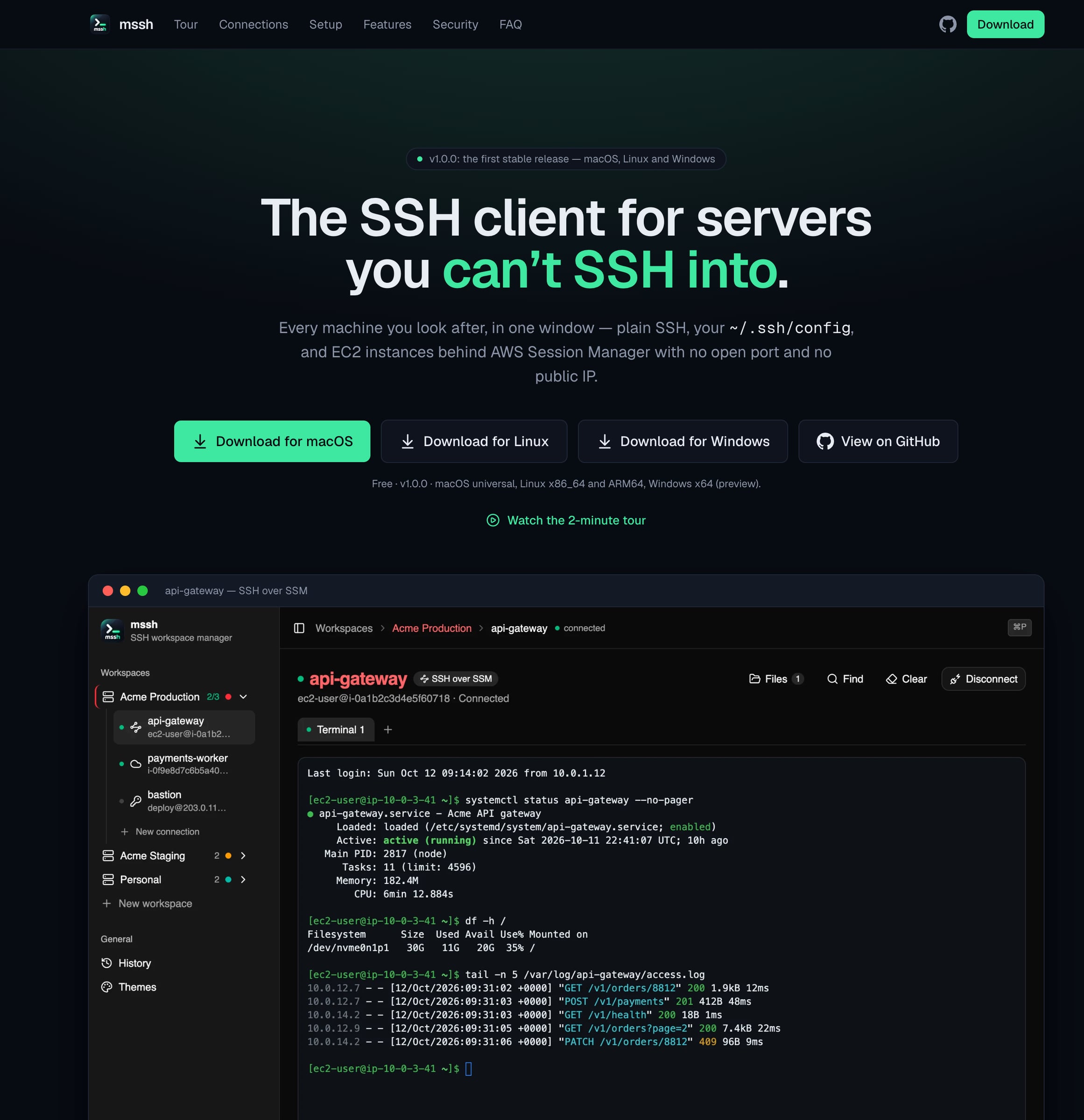Click the play icon beside Watch the tour
The height and width of the screenshot is (1120, 1084).
pos(493,520)
